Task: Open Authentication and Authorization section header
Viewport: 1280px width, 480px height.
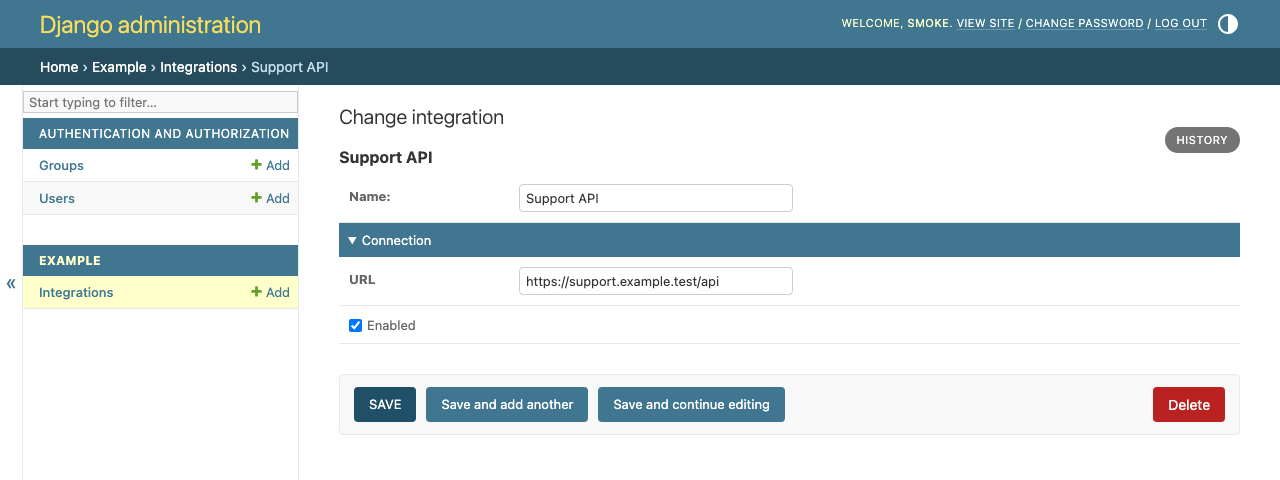Action: pyautogui.click(x=164, y=134)
